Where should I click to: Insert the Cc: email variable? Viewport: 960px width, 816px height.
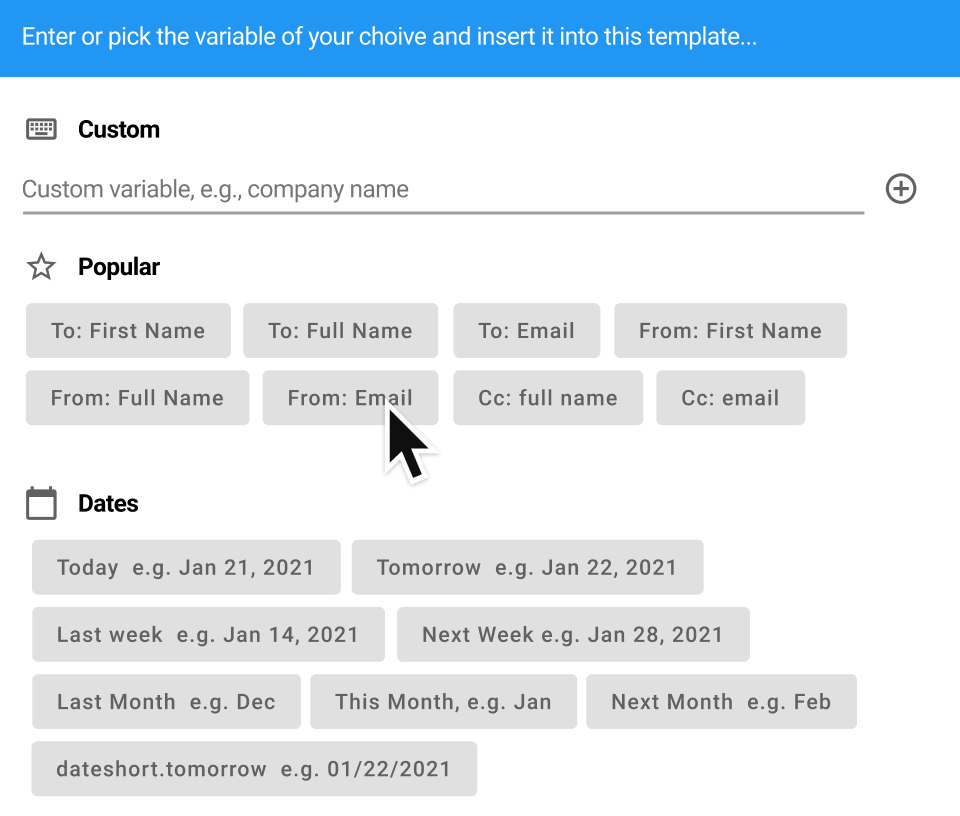click(x=730, y=397)
